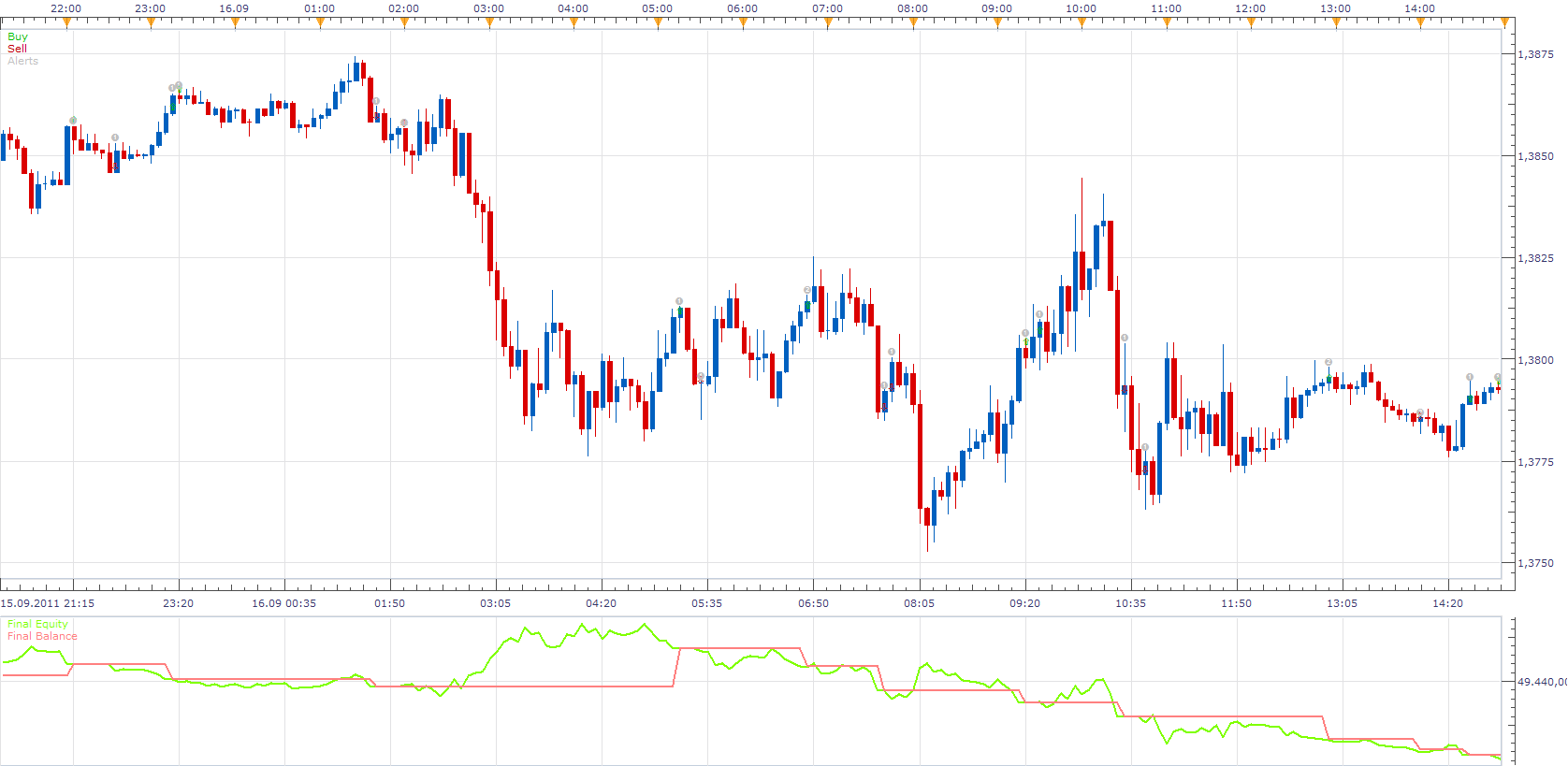Viewport: 1568px width, 766px height.
Task: Click the orange marker under 10:00
Action: [1082, 22]
